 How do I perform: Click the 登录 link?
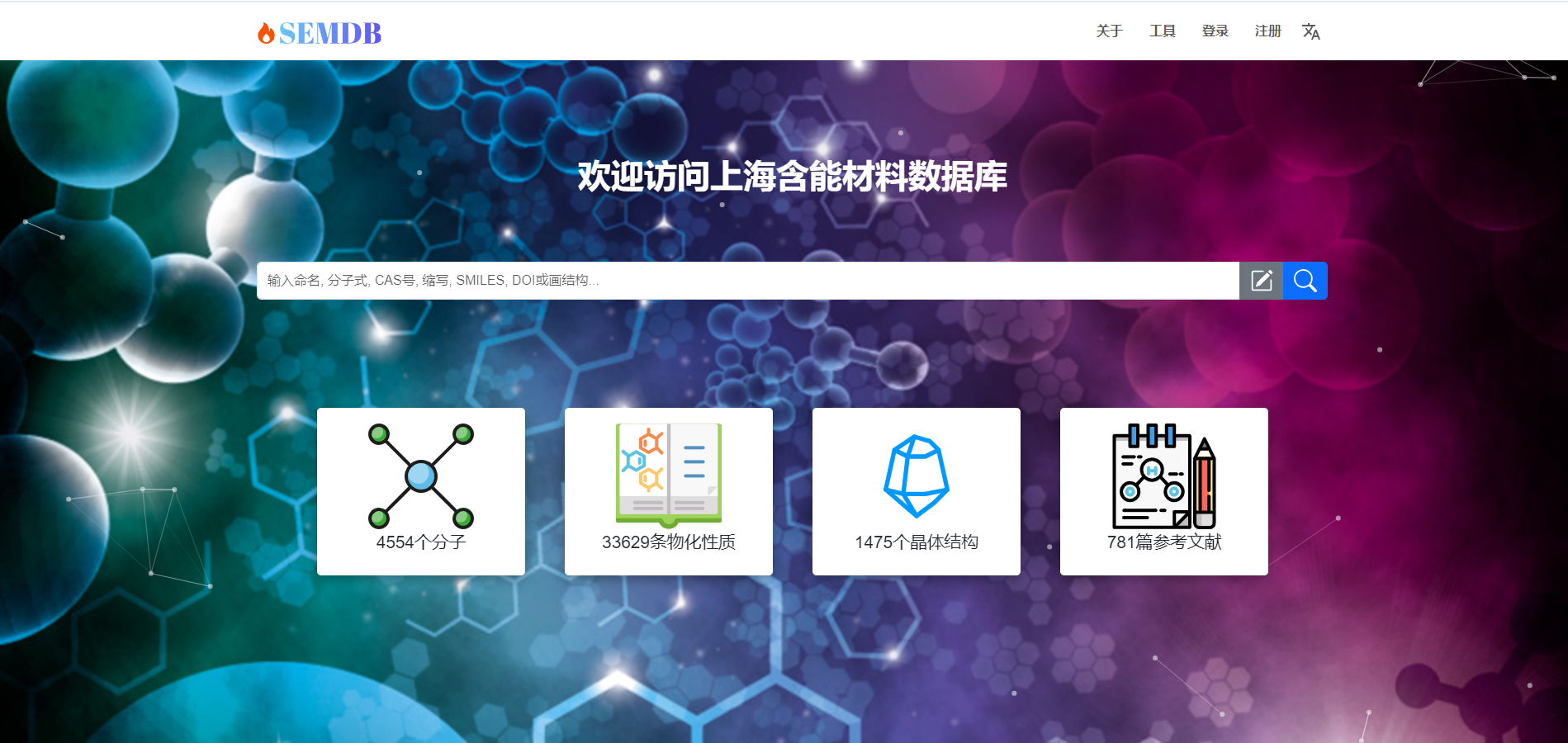1215,31
